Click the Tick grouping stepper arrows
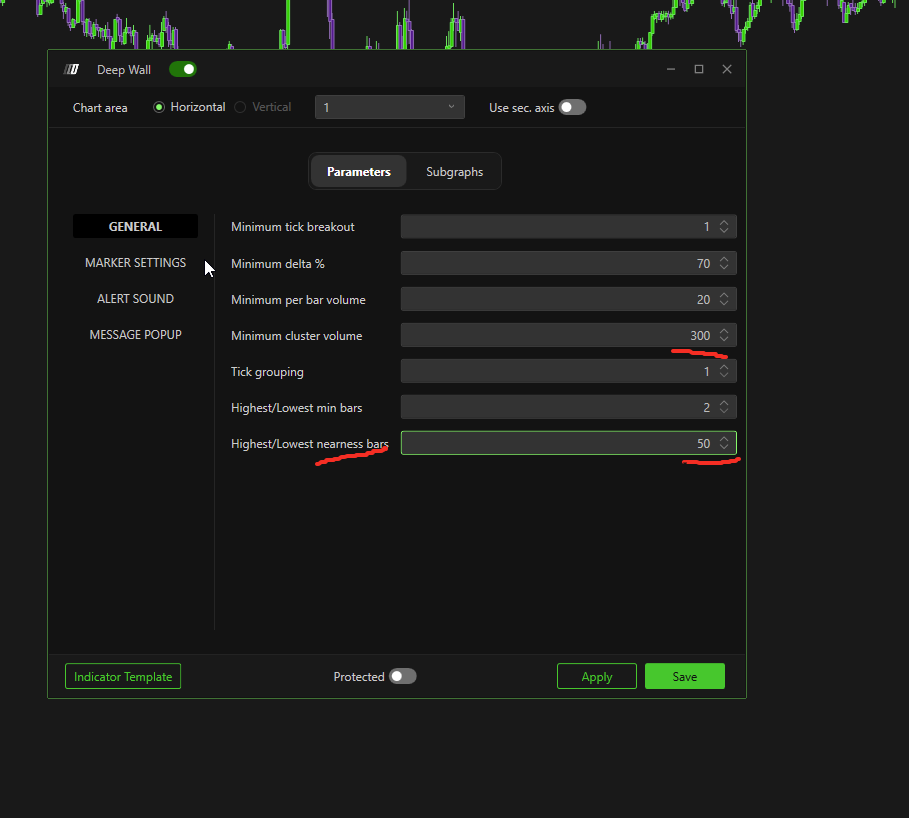This screenshot has width=909, height=818. click(724, 371)
